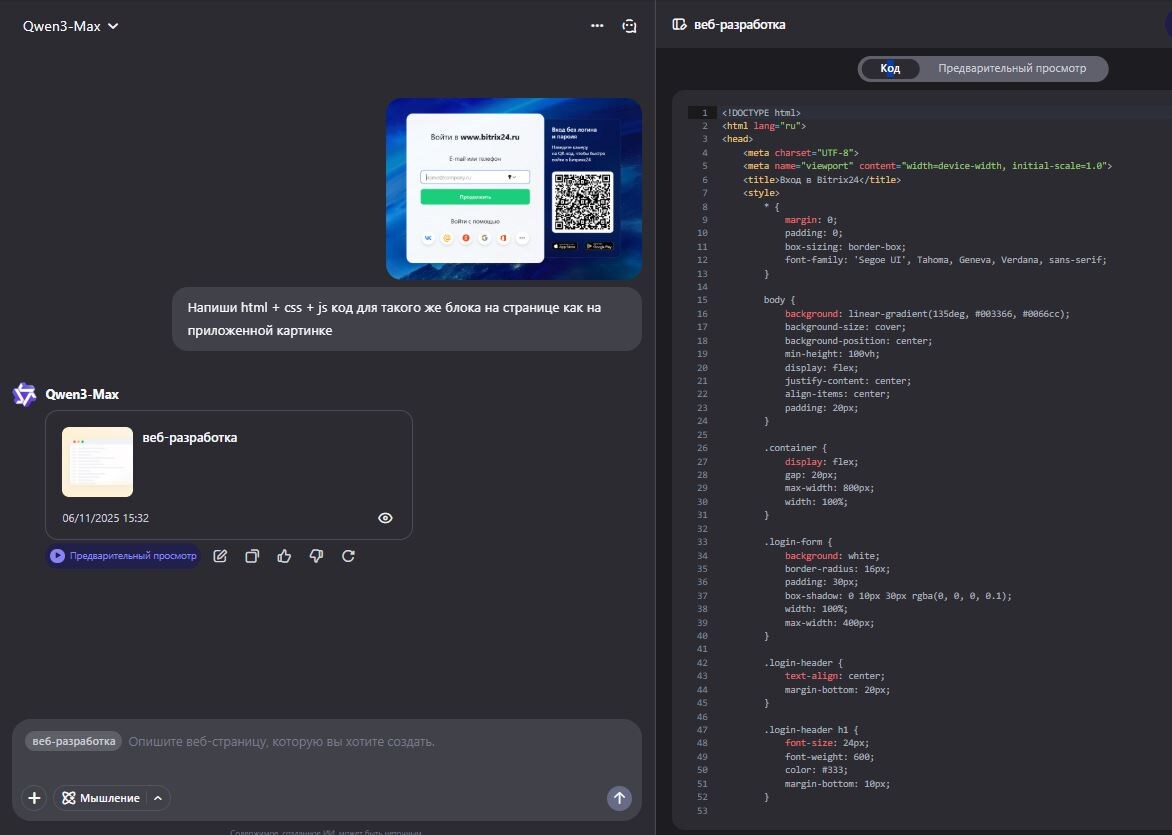The image size is (1172, 835).
Task: Click the .login-form { selector line
Action: (x=798, y=542)
